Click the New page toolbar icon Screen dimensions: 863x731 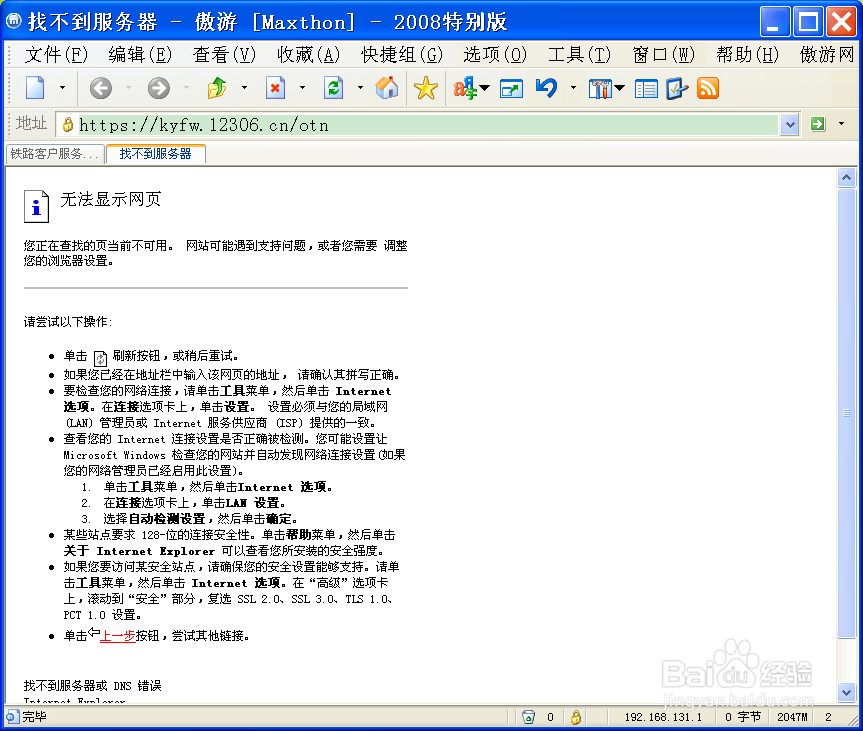tap(35, 88)
